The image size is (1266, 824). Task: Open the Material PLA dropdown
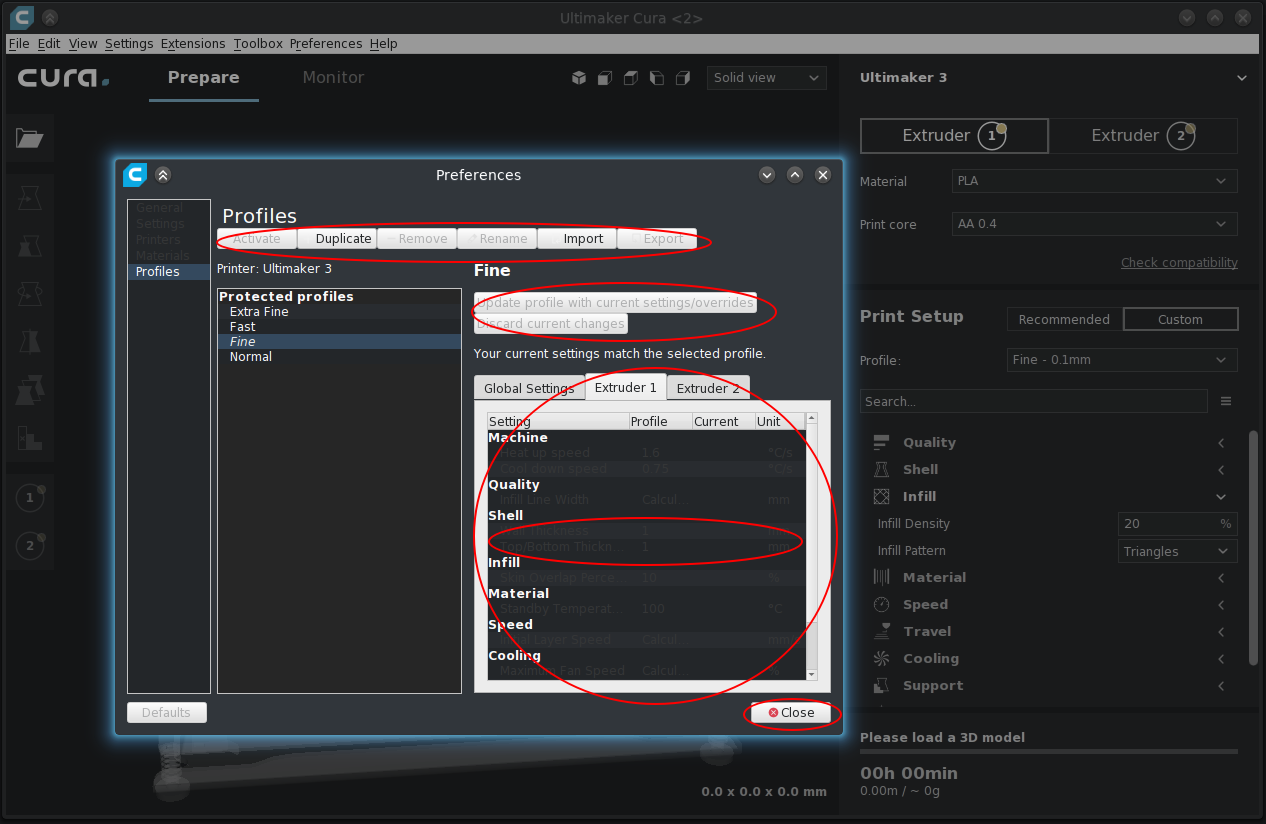click(x=1094, y=181)
